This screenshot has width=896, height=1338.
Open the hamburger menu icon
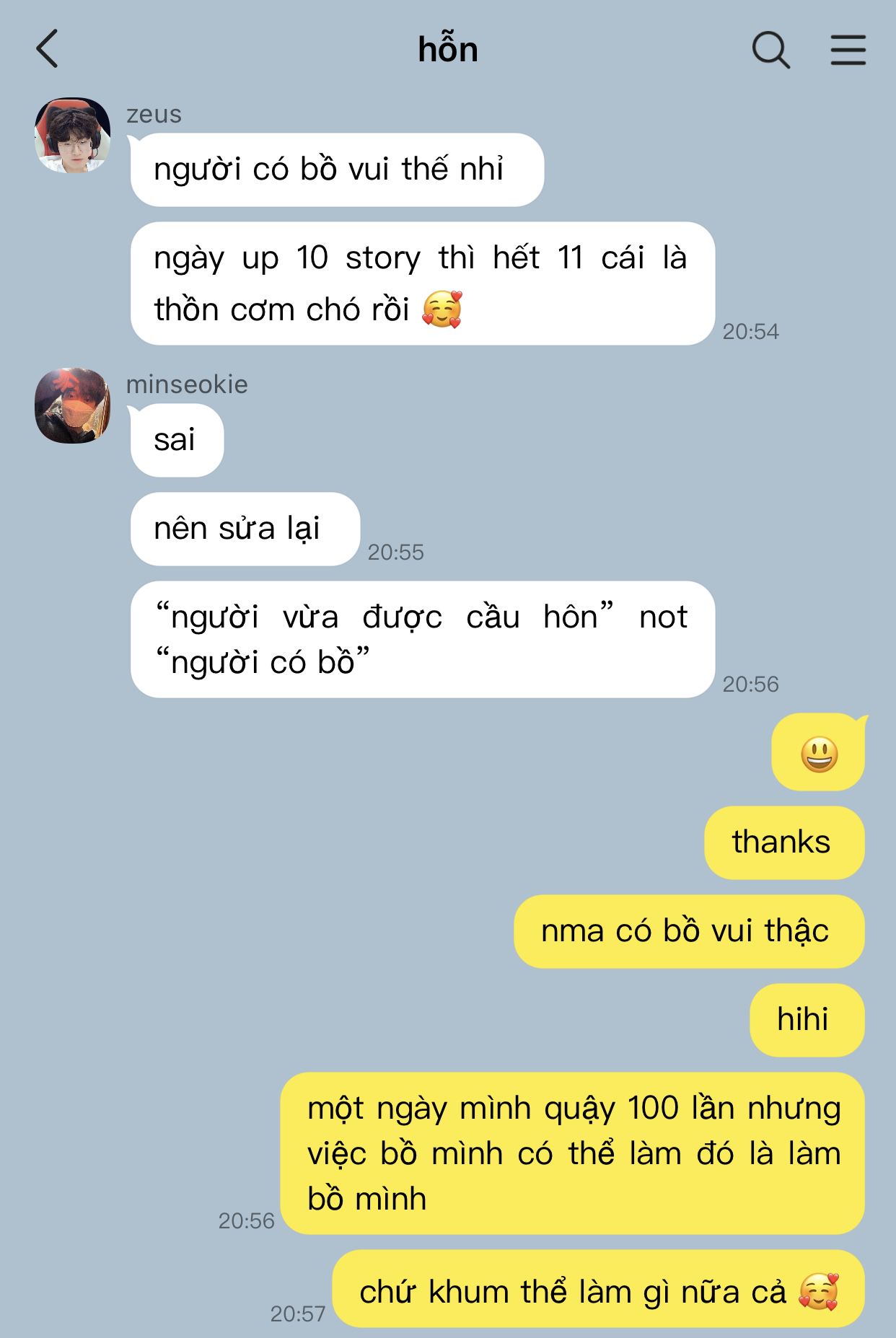848,50
